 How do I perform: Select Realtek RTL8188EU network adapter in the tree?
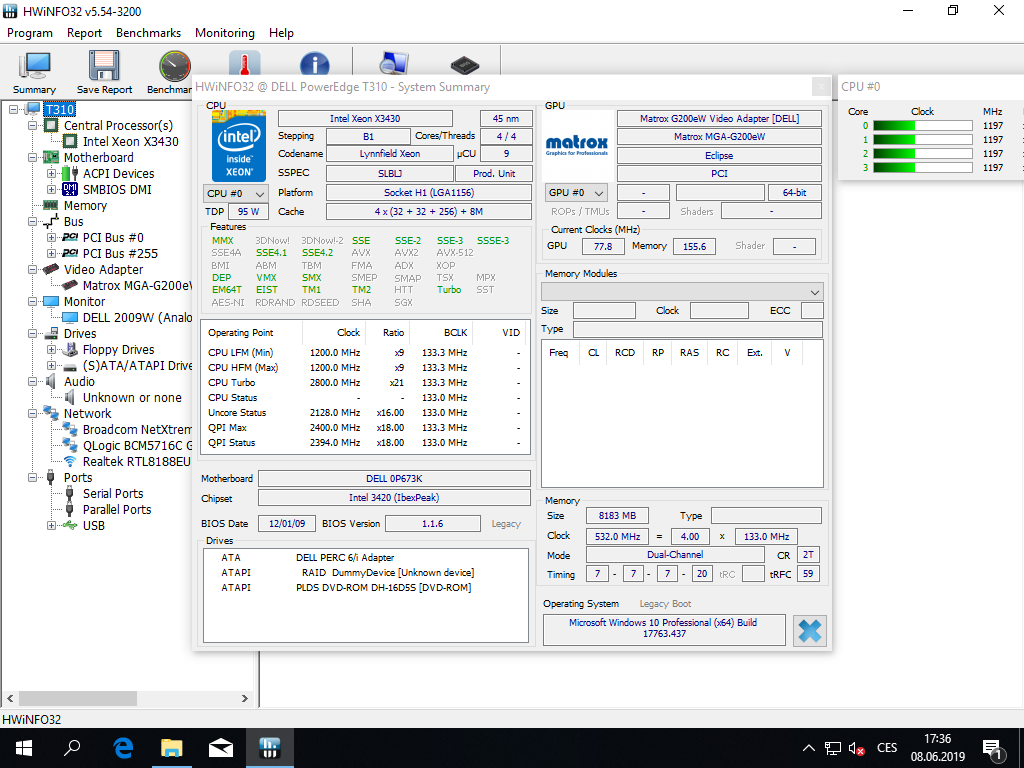(136, 462)
